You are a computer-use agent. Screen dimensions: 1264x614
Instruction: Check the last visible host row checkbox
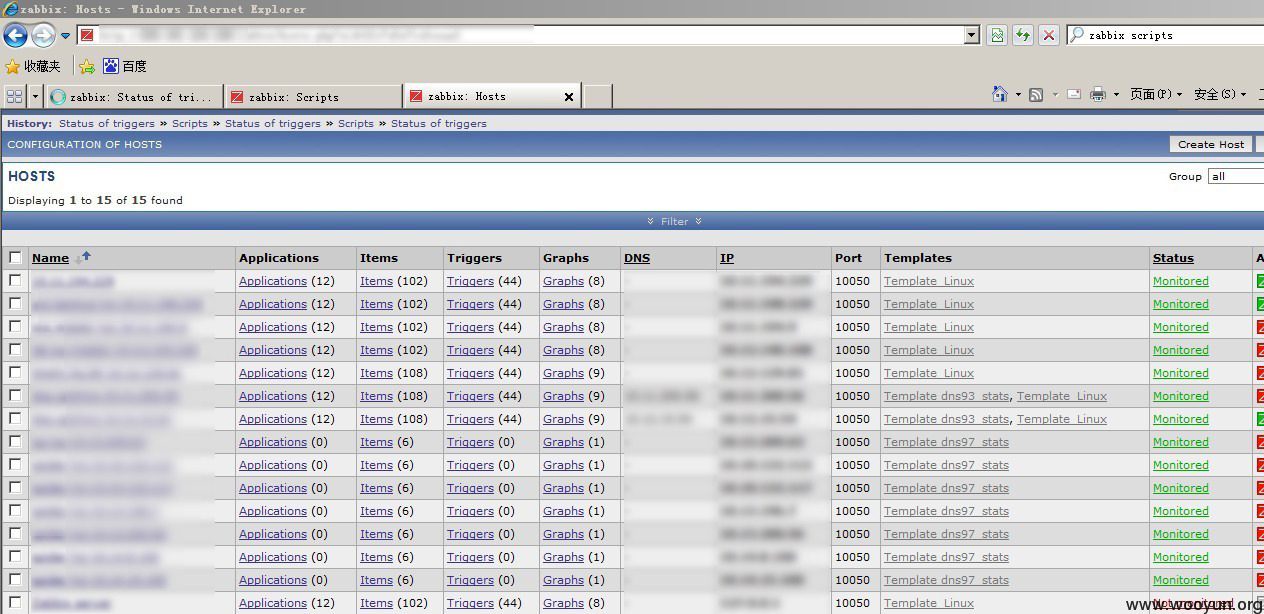point(15,602)
